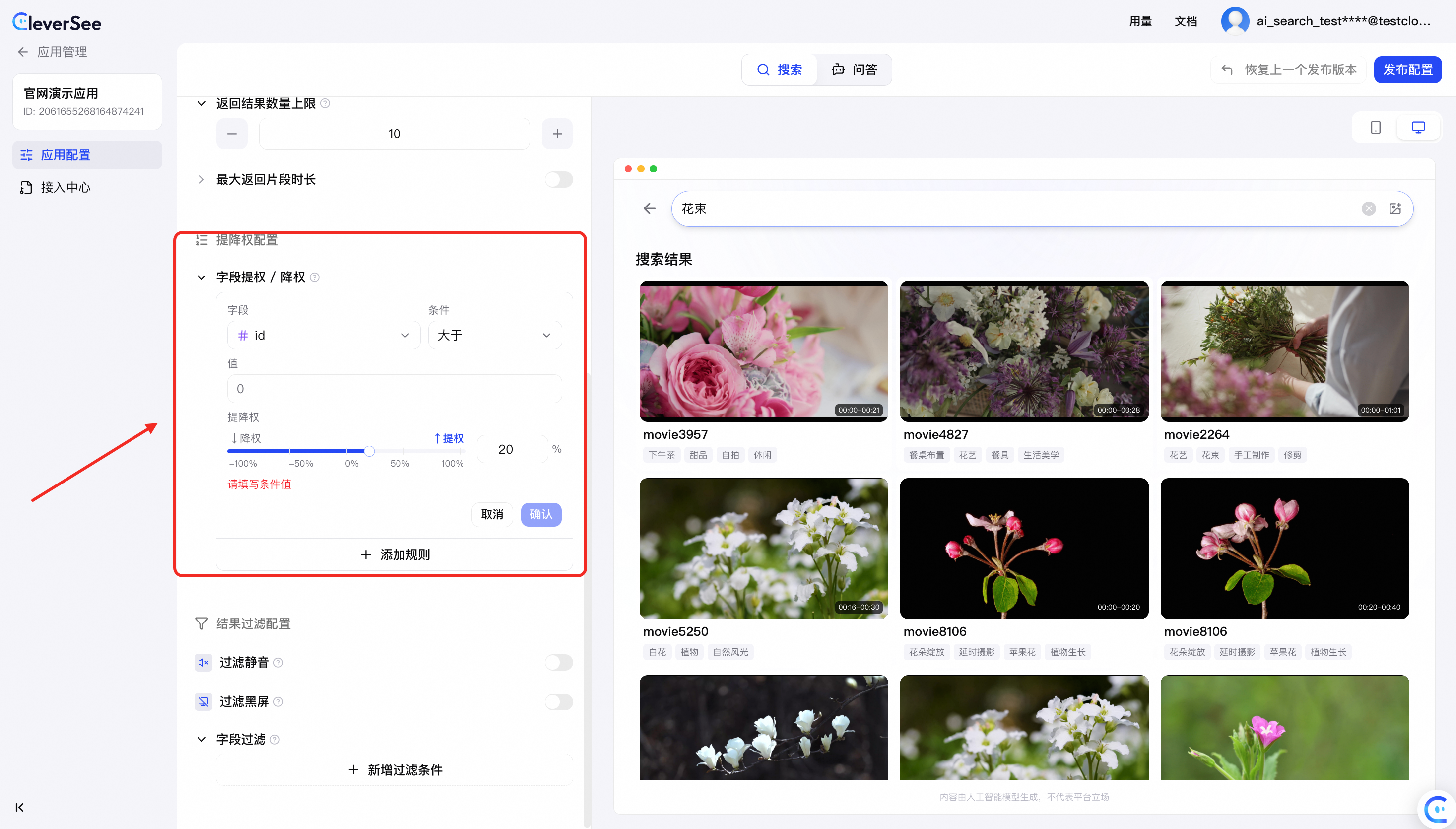The height and width of the screenshot is (829, 1456).
Task: Open the movie8106 thumbnail timed 00:20-00:40
Action: tap(1285, 549)
